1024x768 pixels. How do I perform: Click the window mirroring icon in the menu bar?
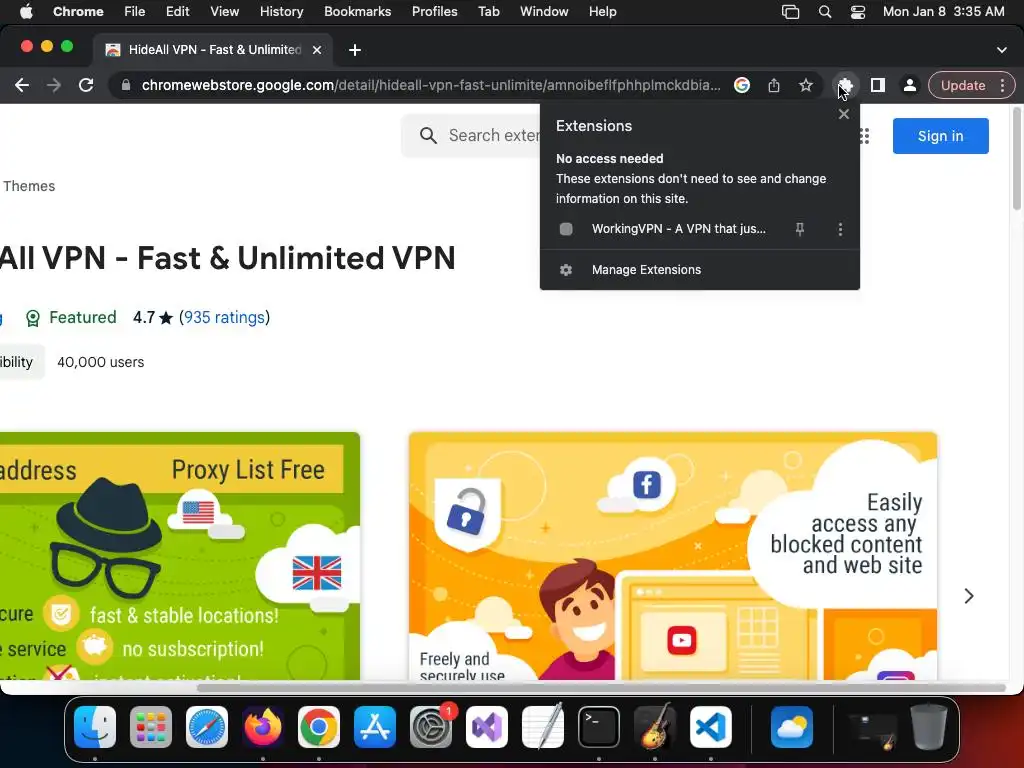click(790, 12)
